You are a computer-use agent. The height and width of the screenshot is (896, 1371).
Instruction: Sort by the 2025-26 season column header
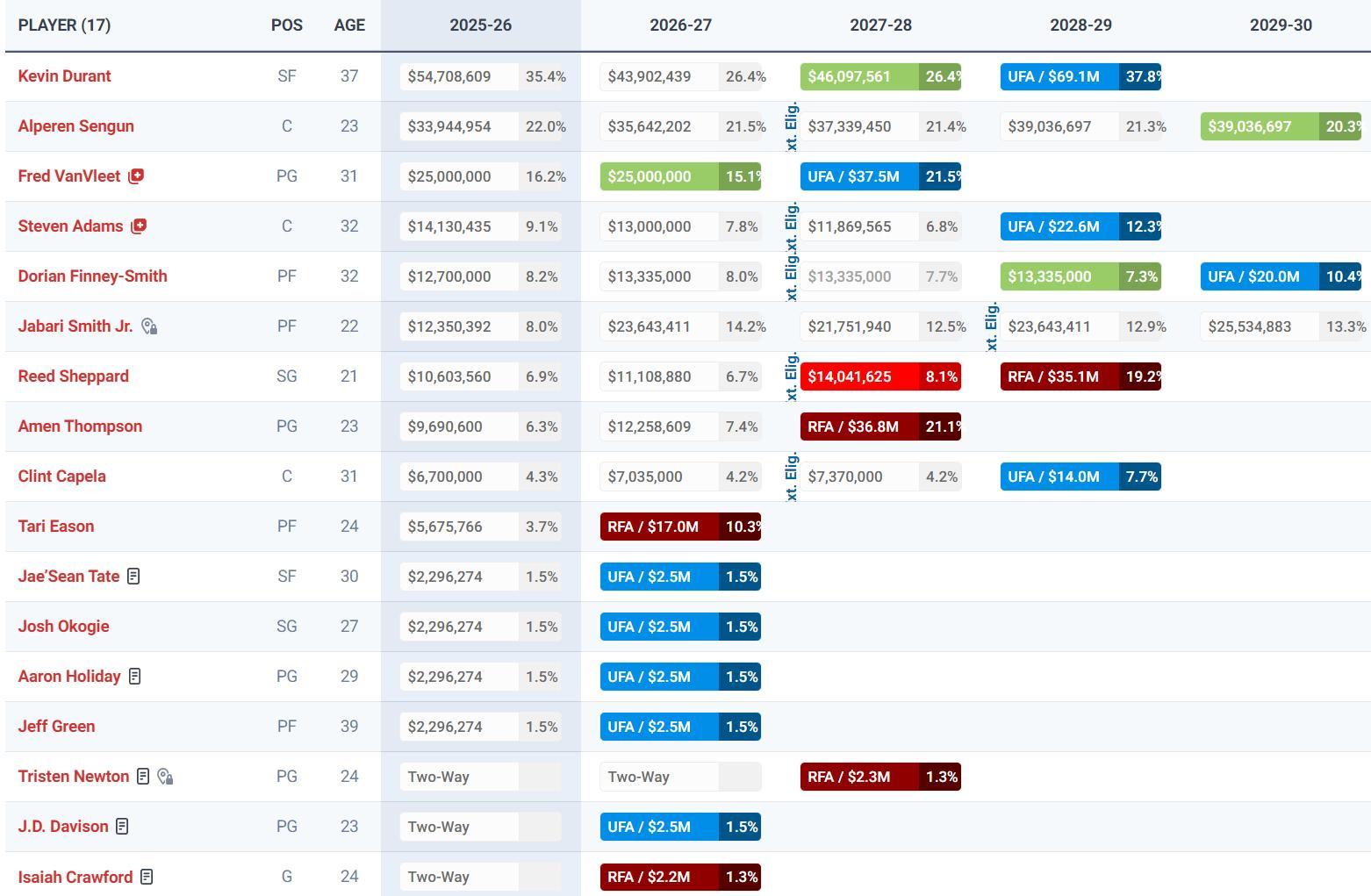(480, 25)
